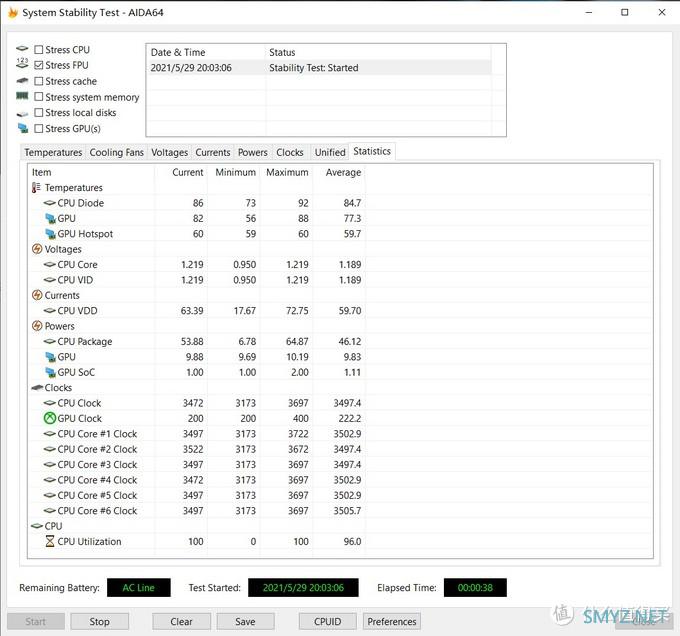Open the Preferences dialog button
The width and height of the screenshot is (680, 636).
pyautogui.click(x=392, y=622)
